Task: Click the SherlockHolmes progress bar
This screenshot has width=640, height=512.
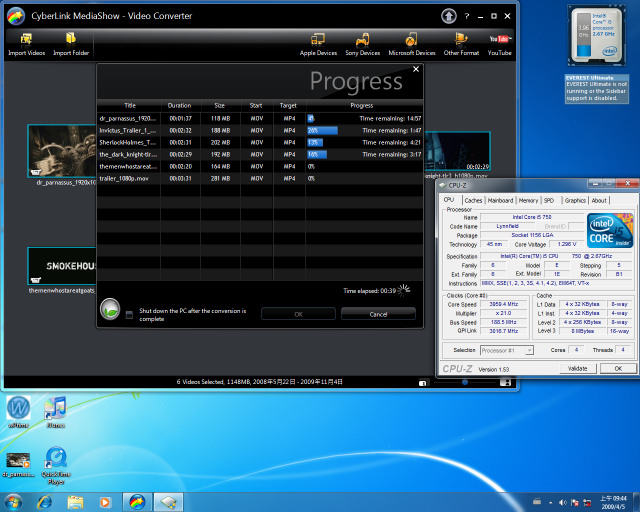Action: coord(315,142)
